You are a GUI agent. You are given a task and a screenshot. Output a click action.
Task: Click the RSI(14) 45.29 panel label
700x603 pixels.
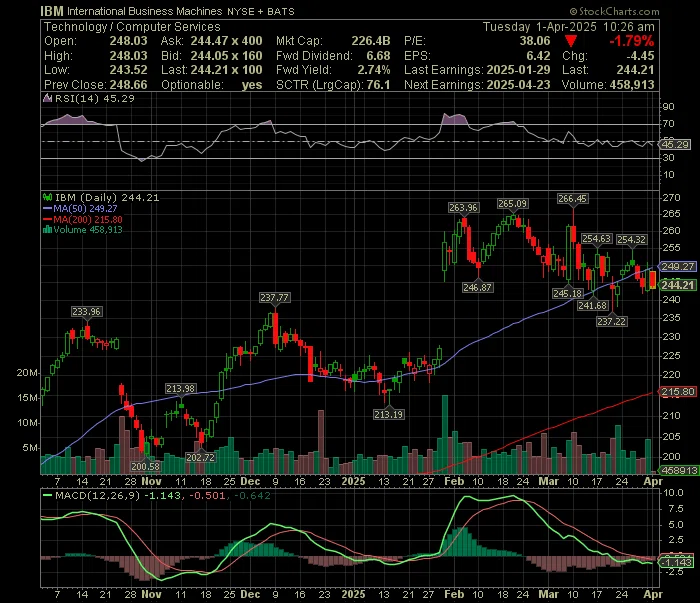pos(95,99)
